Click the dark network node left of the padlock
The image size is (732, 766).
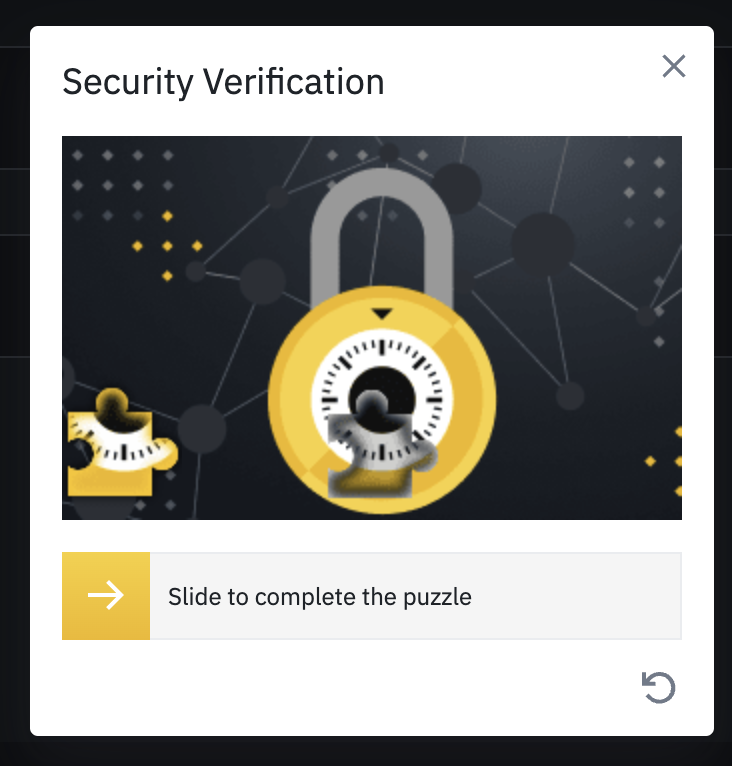(262, 281)
